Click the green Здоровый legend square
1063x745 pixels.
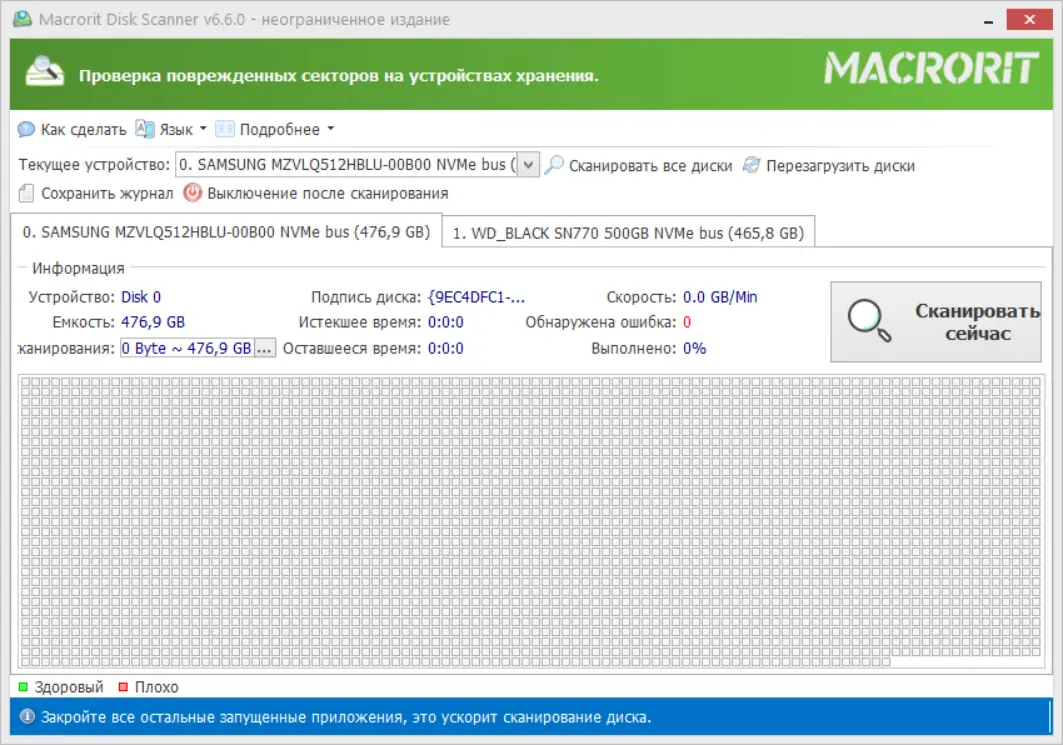point(24,687)
